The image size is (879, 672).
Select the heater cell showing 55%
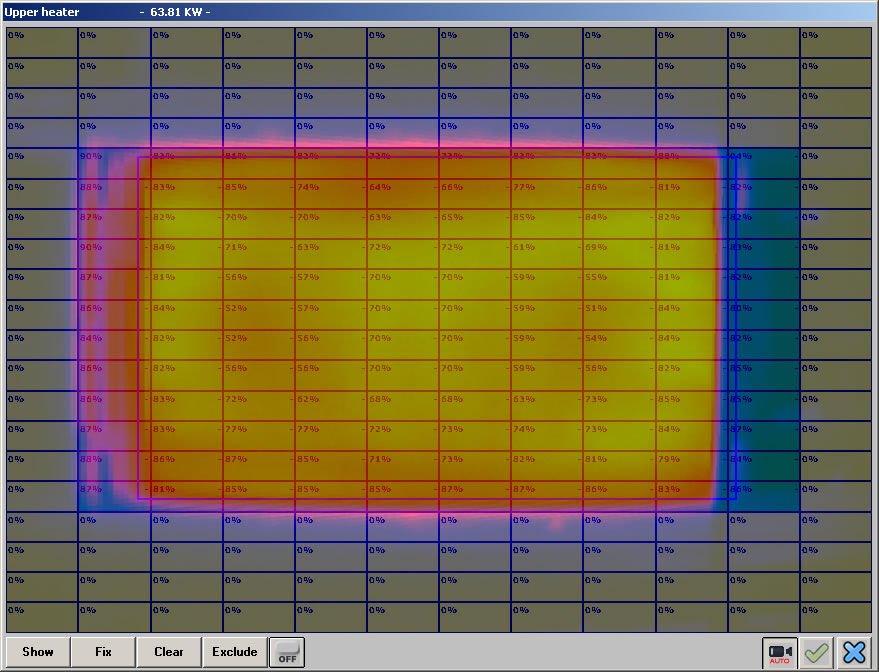(619, 284)
